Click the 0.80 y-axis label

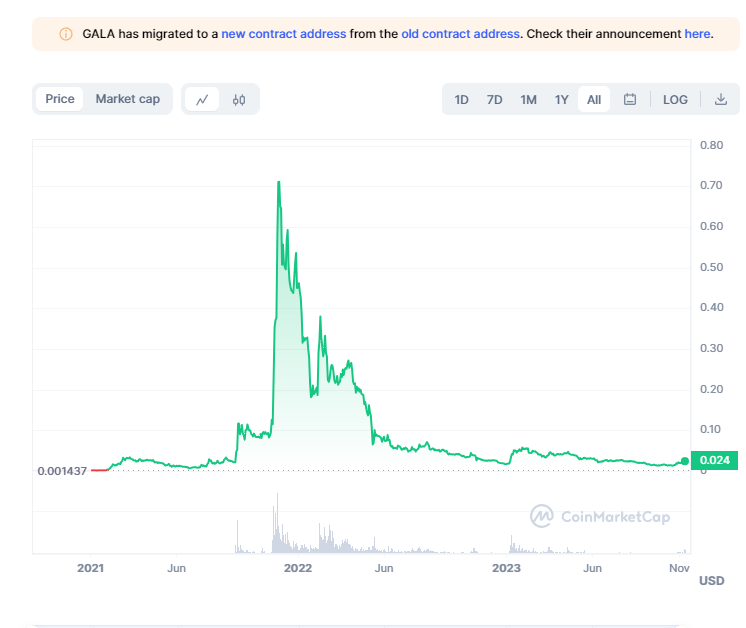click(711, 145)
